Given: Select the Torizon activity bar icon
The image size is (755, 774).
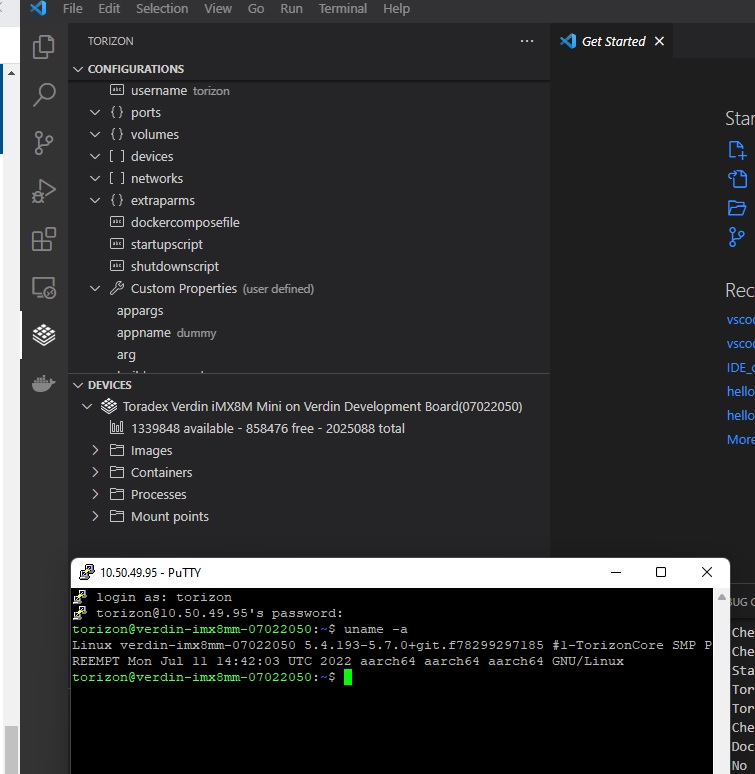Looking at the screenshot, I should tap(43, 335).
